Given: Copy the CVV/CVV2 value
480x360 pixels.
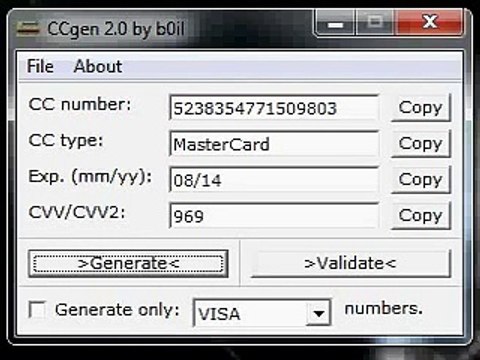Looking at the screenshot, I should (421, 216).
